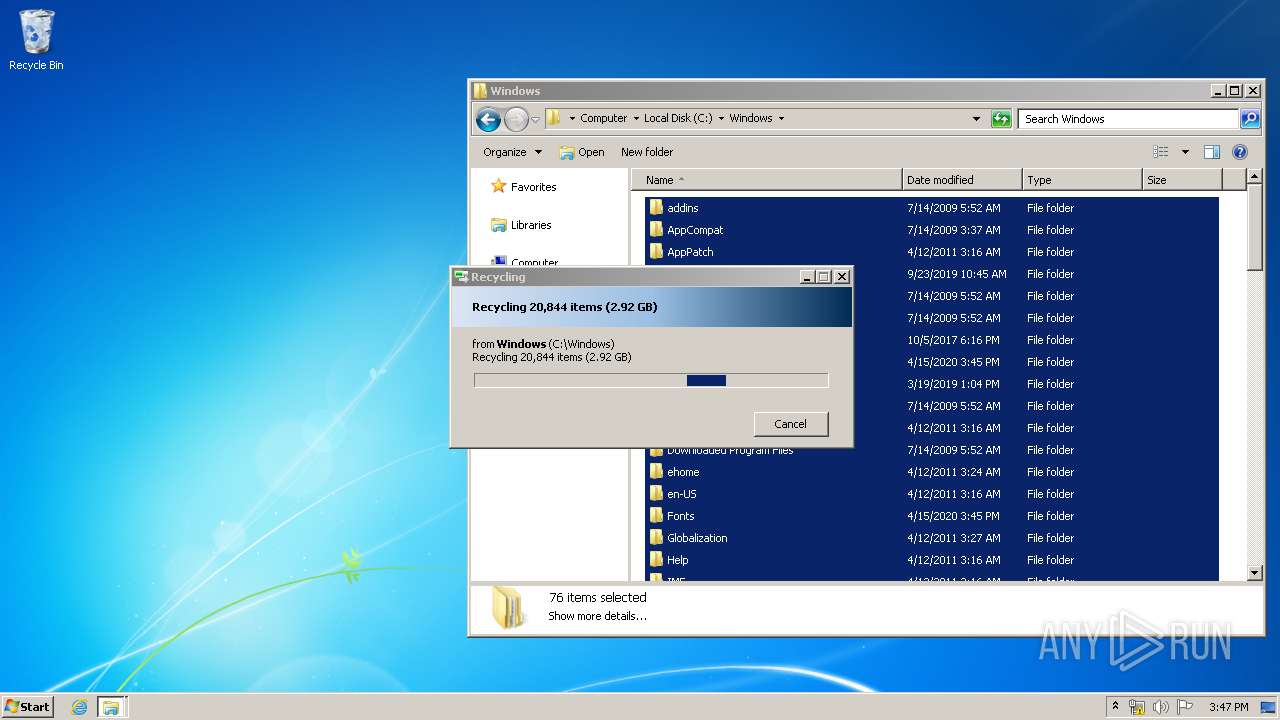Show hidden tray icons arrow
The height and width of the screenshot is (720, 1280).
[1116, 707]
